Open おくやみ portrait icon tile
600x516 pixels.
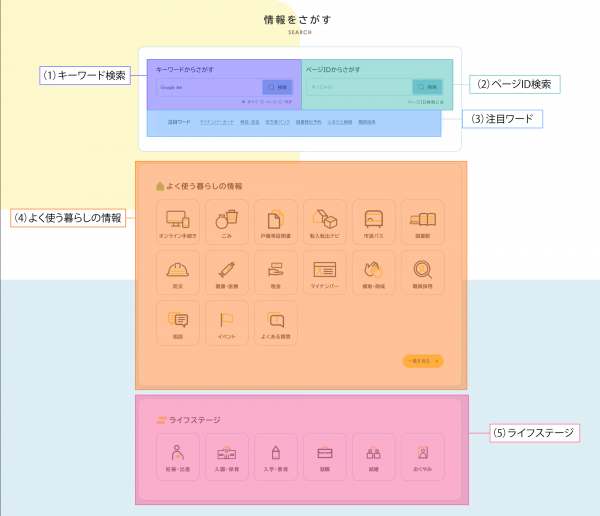click(423, 457)
